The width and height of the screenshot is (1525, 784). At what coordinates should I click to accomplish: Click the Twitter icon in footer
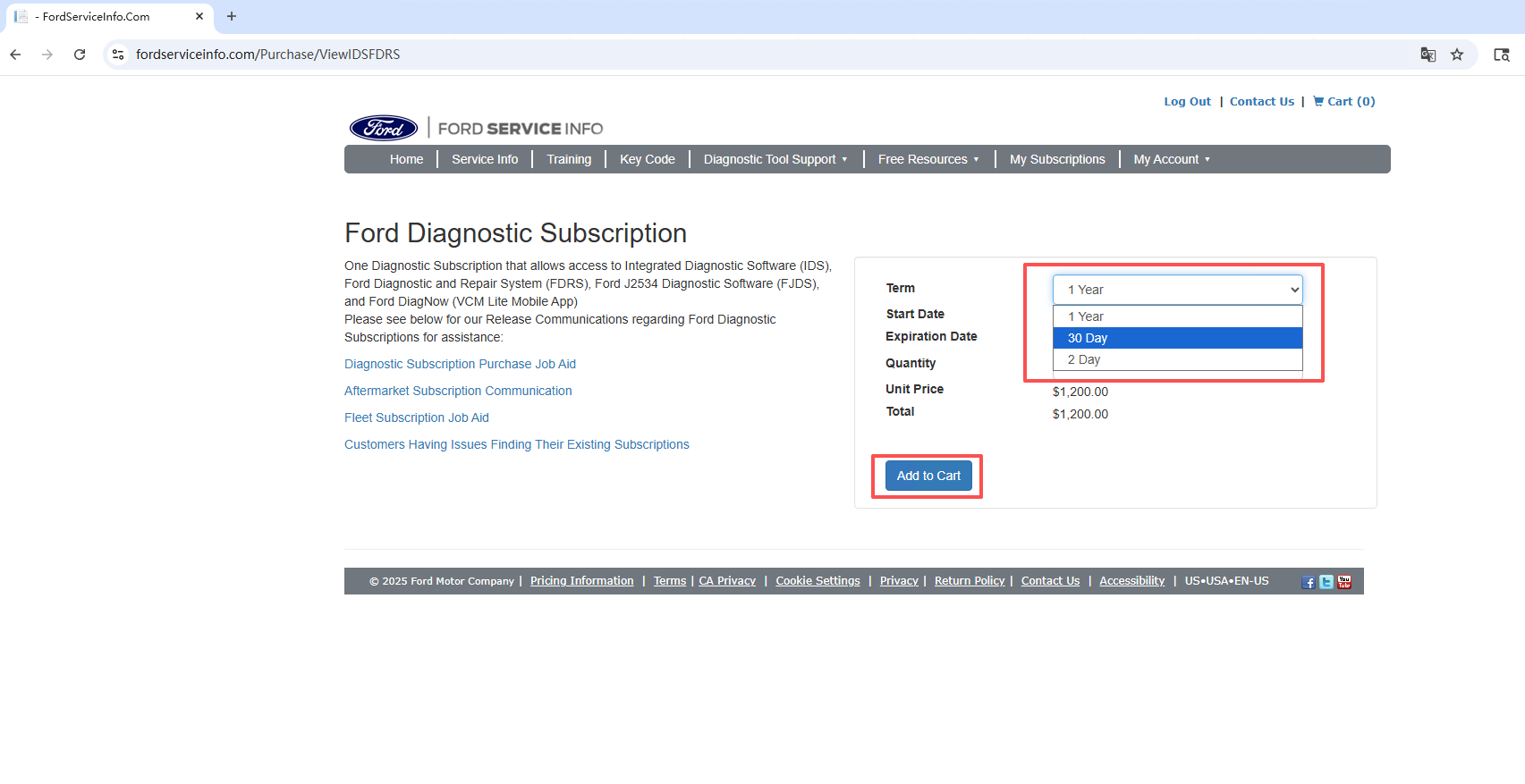[x=1326, y=582]
